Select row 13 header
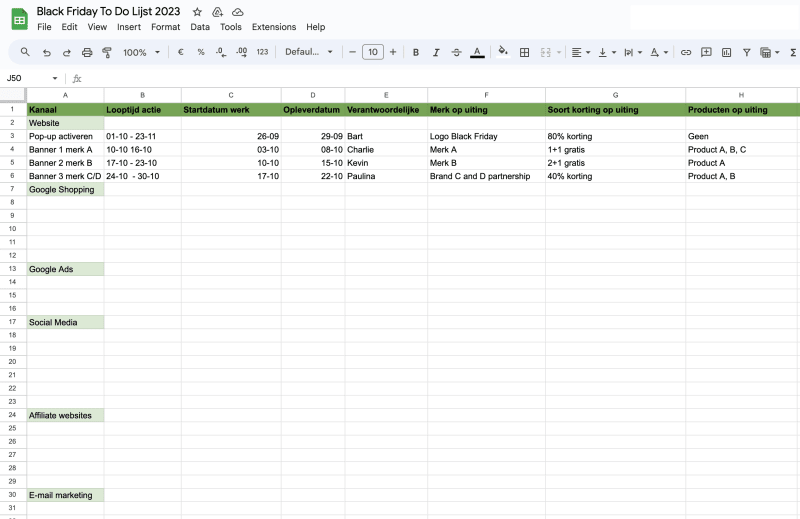This screenshot has height=519, width=800. coord(13,269)
